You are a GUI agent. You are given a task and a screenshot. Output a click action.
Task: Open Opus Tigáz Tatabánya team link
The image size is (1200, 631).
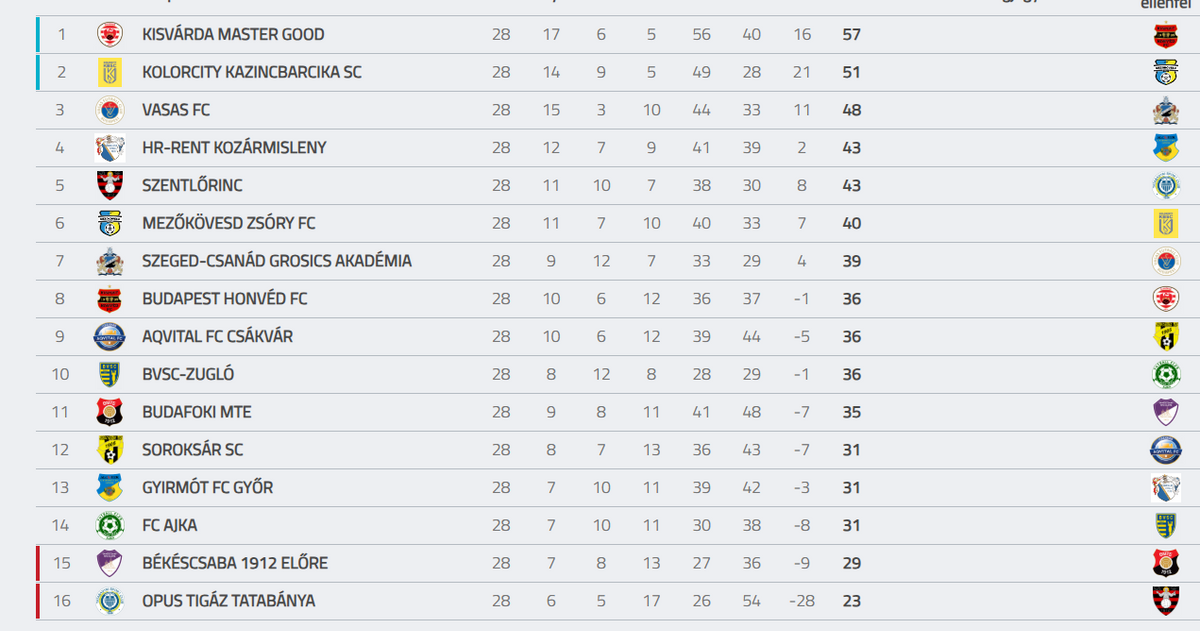tap(228, 601)
